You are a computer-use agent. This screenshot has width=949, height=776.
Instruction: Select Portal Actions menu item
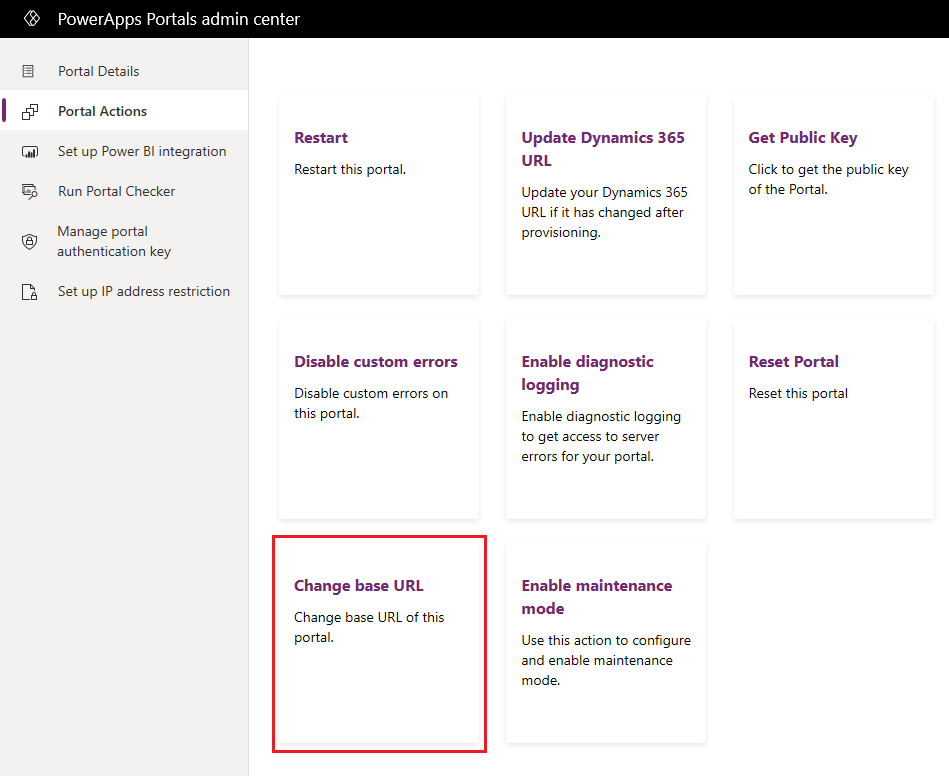[x=124, y=111]
